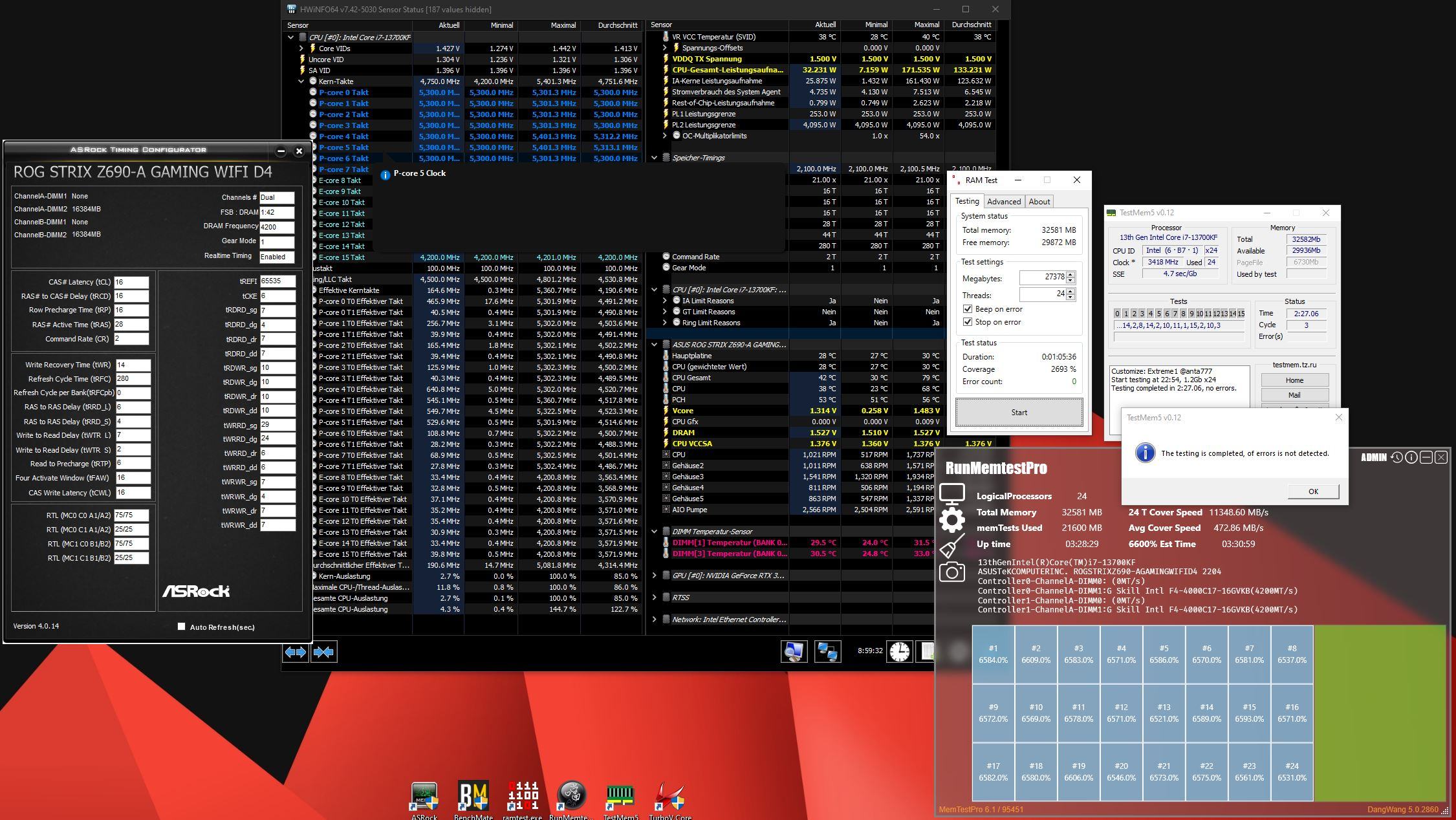
Task: Toggle Stop on error checkbox
Action: click(968, 322)
